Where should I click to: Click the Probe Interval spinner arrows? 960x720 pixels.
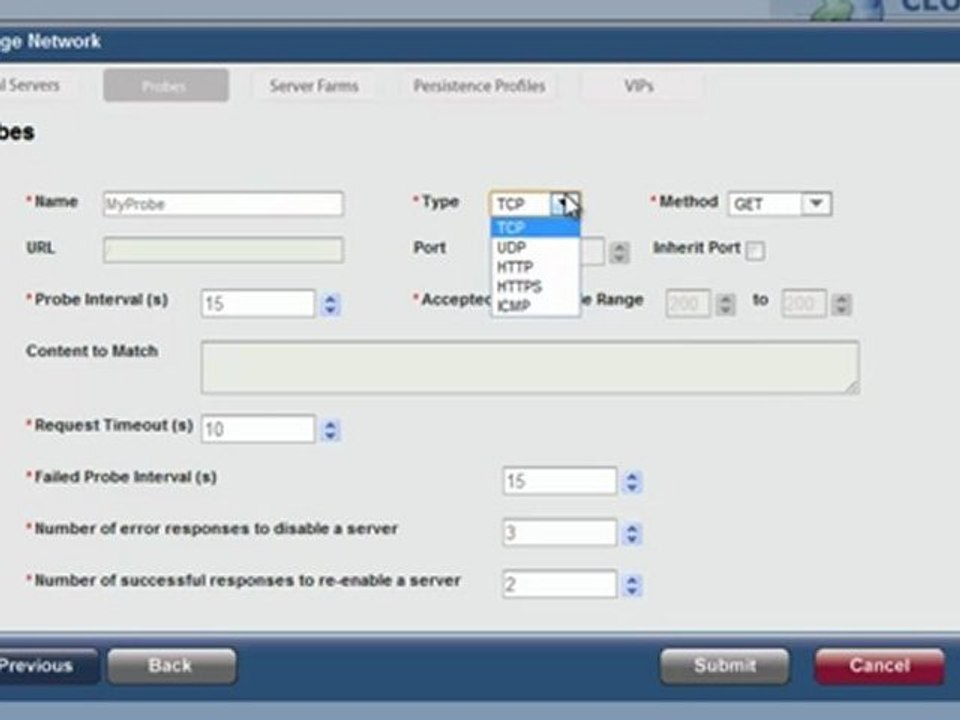click(x=331, y=304)
